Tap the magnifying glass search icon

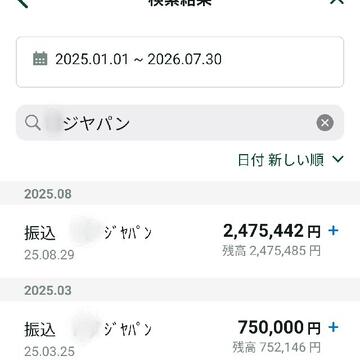tap(32, 123)
